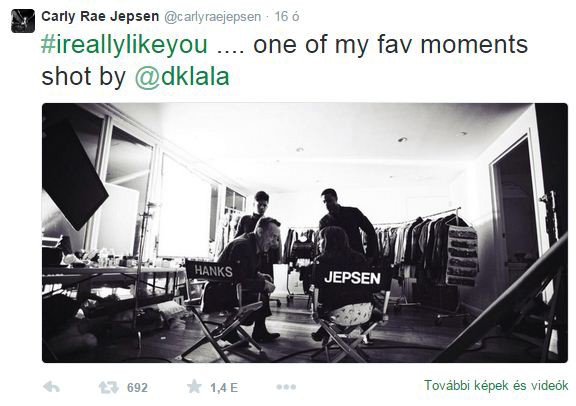Reply to Carly Rae Jepsen's tweet
This screenshot has height=406, width=576.
(51, 387)
